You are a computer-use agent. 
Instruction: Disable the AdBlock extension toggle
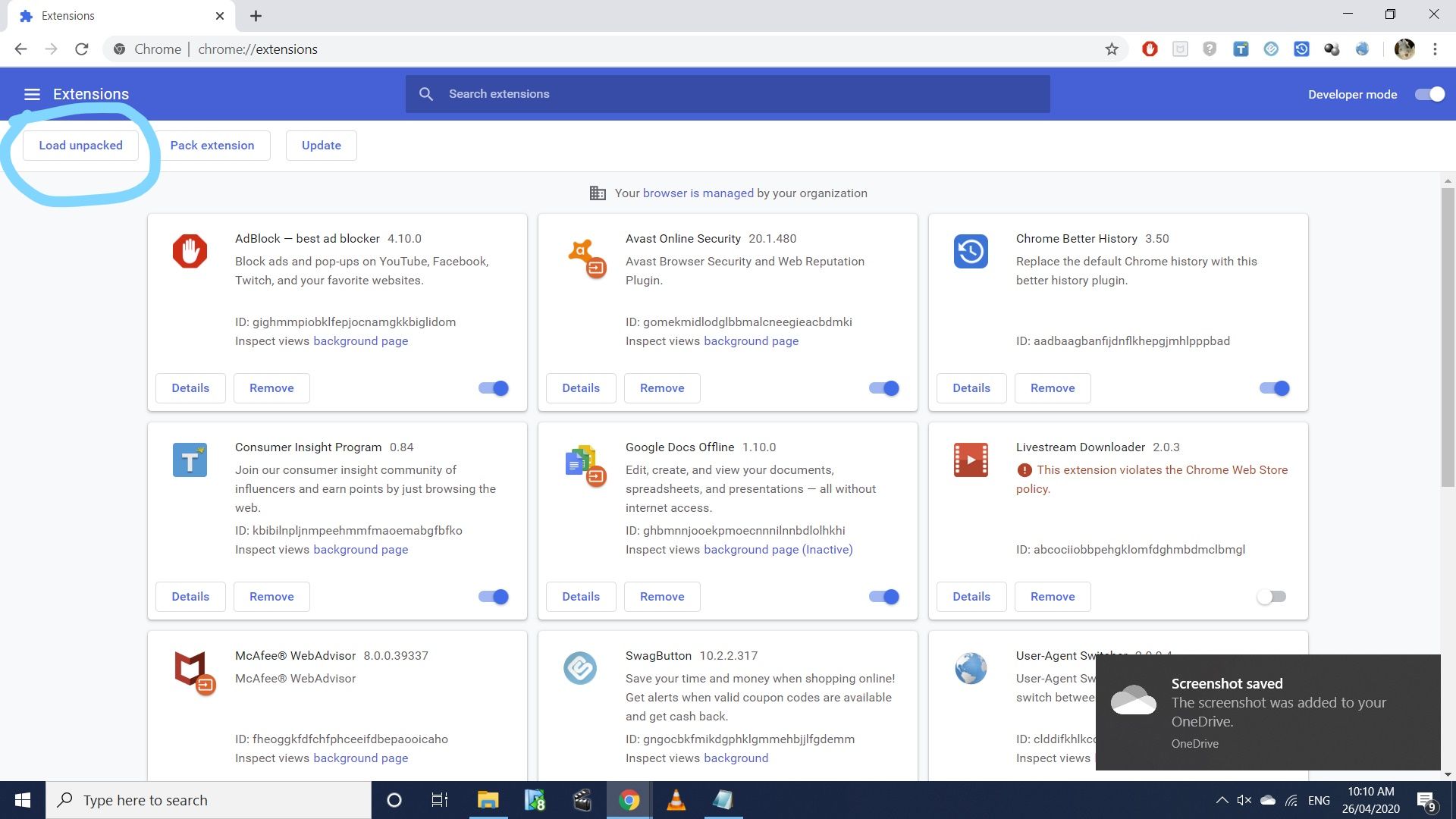(494, 388)
